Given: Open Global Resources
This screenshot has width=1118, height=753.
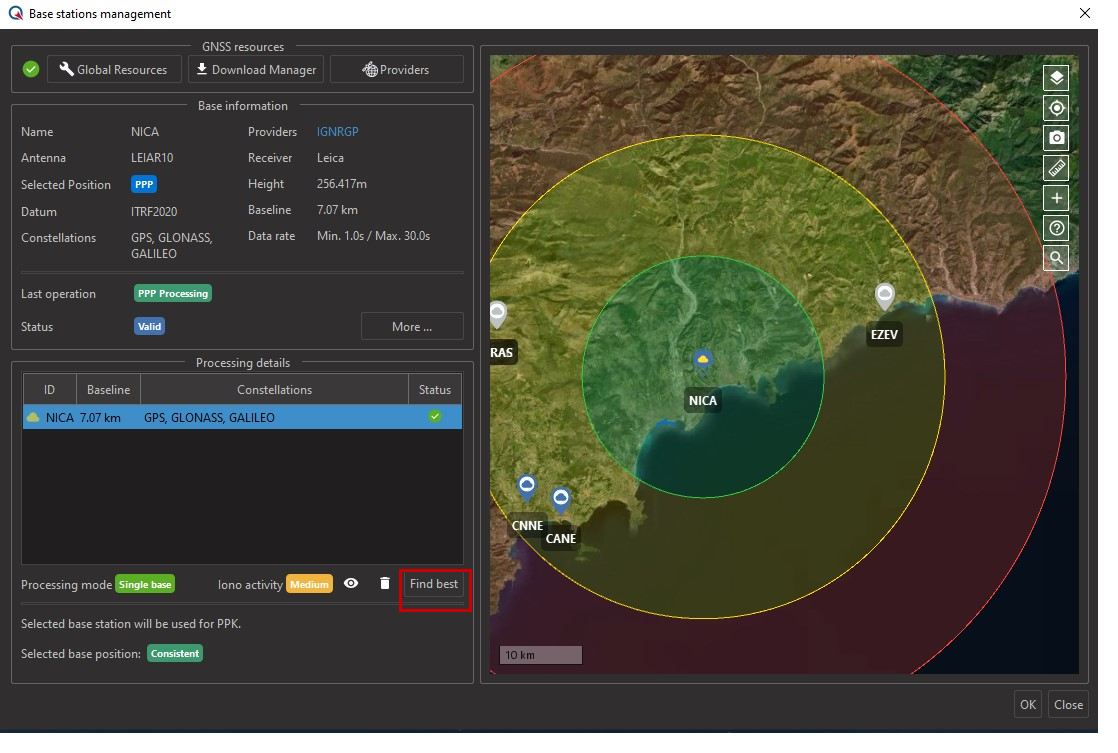Looking at the screenshot, I should pos(114,70).
